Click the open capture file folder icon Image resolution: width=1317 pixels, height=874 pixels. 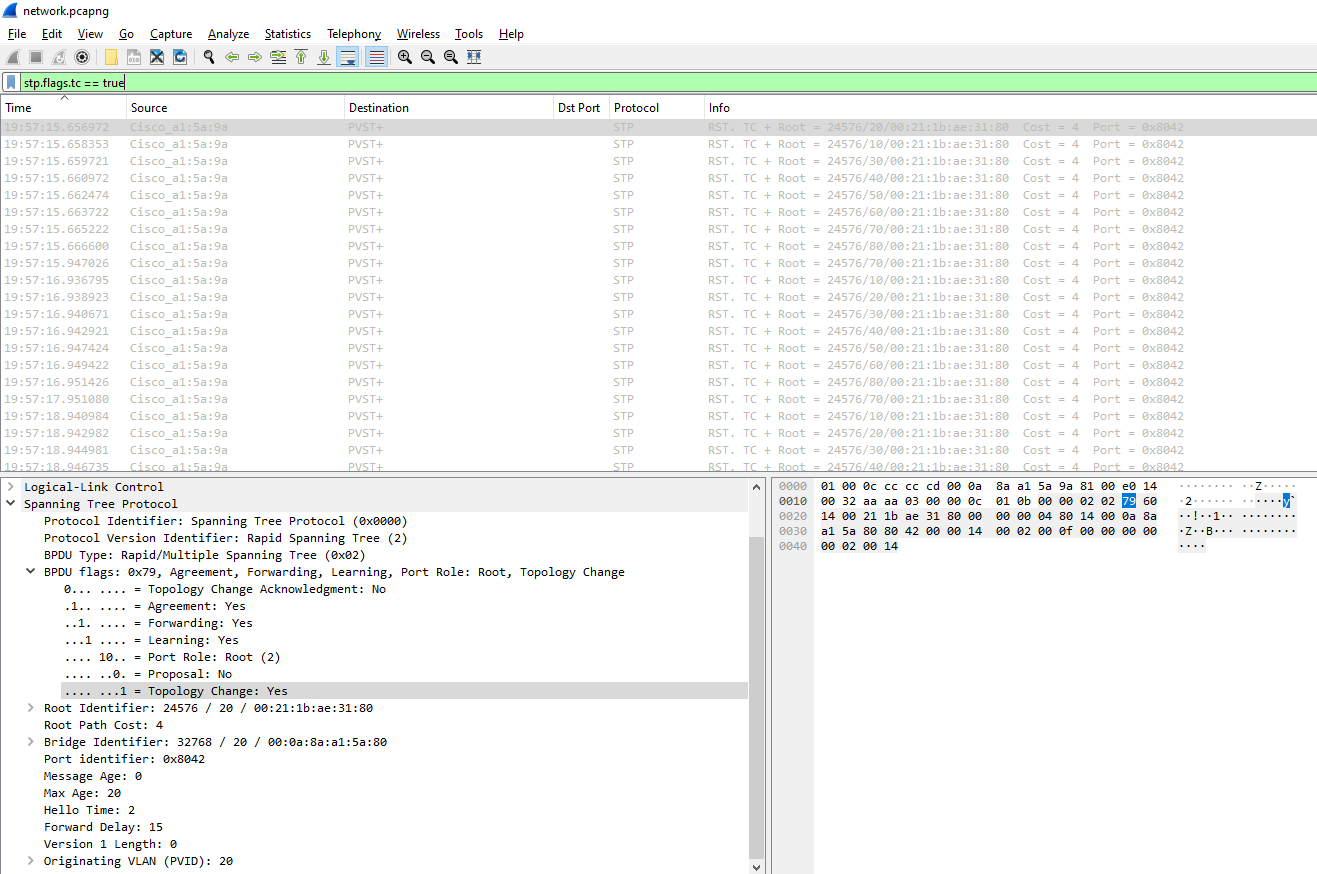point(111,57)
